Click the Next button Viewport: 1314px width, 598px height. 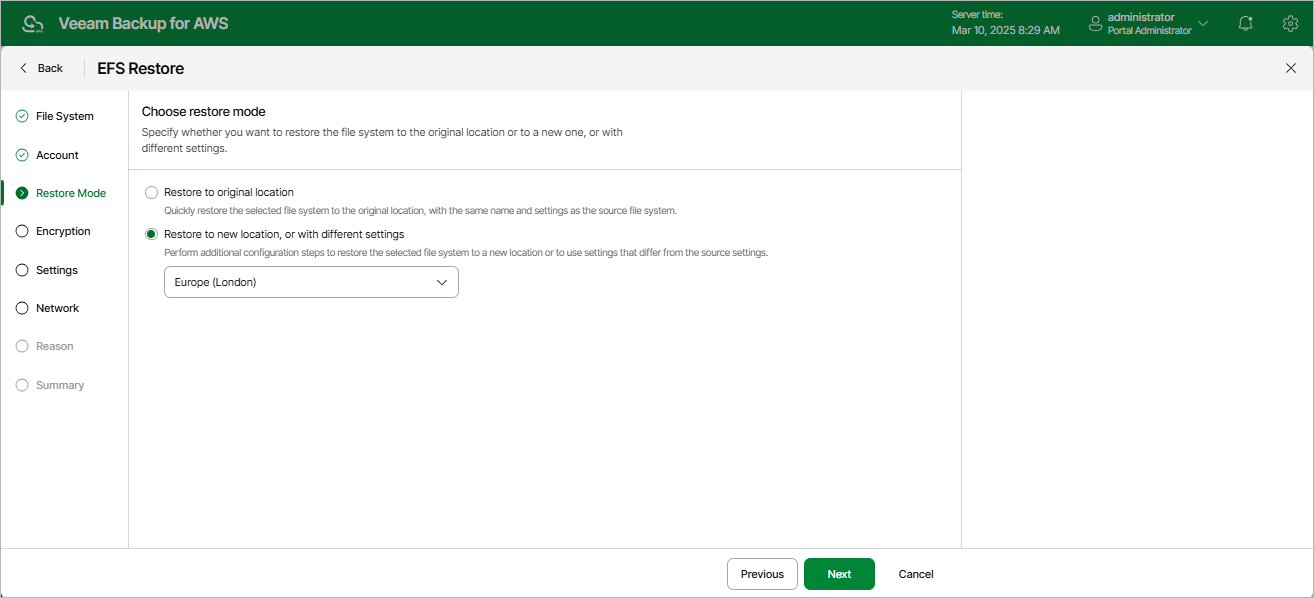point(838,573)
